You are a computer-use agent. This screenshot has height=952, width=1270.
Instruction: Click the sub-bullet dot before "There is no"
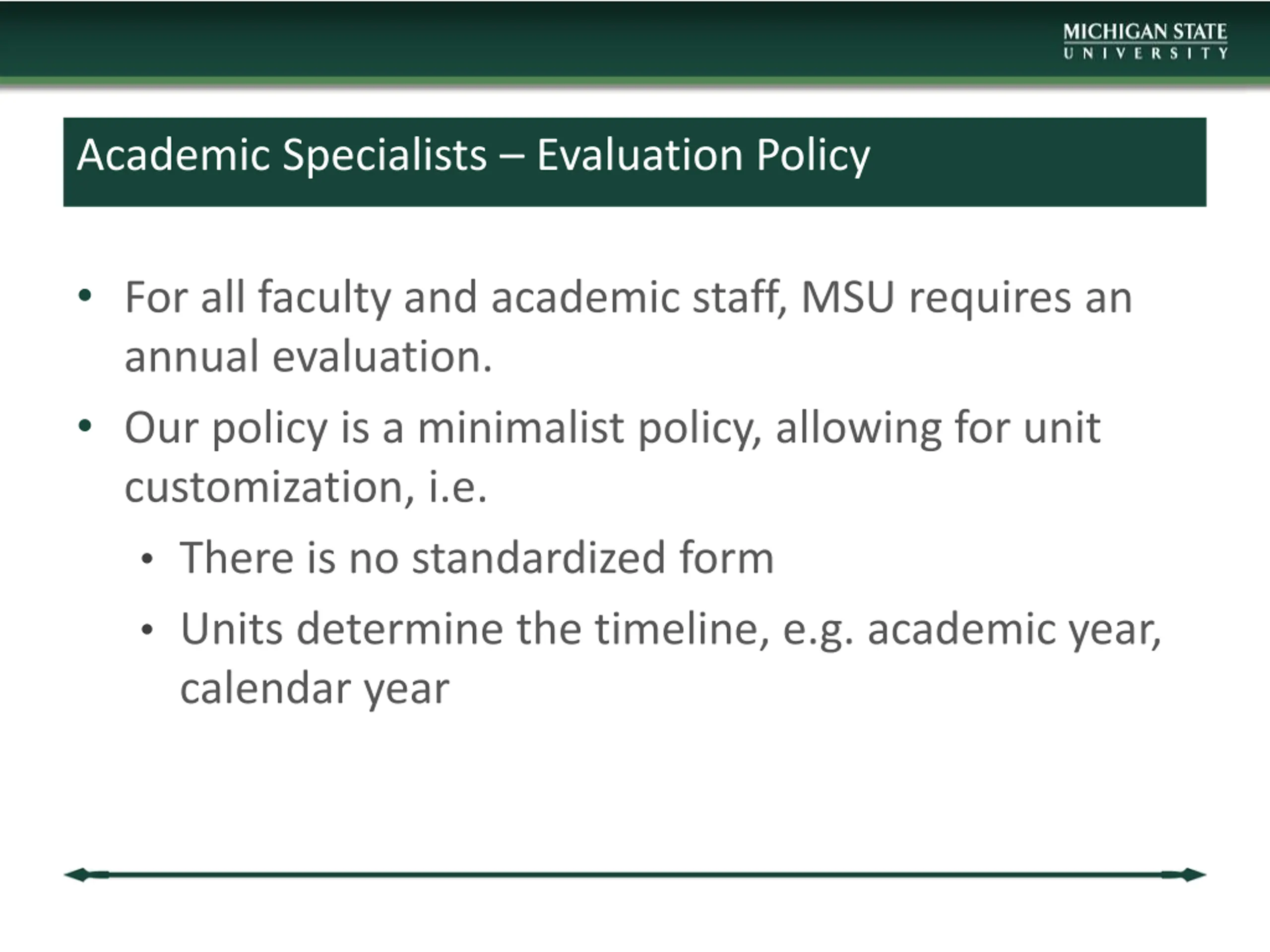click(147, 558)
